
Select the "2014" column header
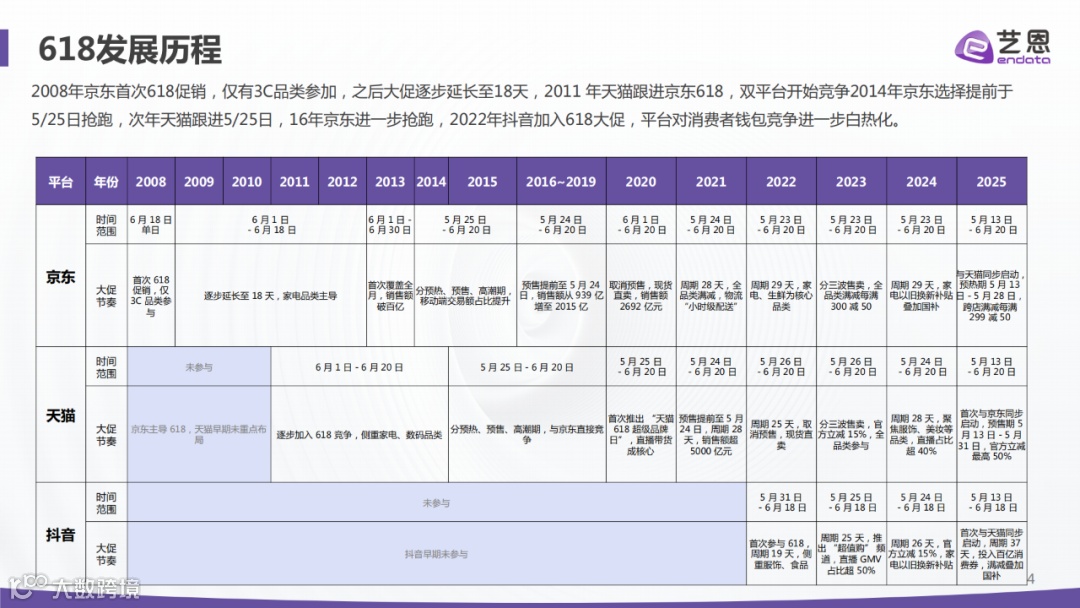click(431, 182)
